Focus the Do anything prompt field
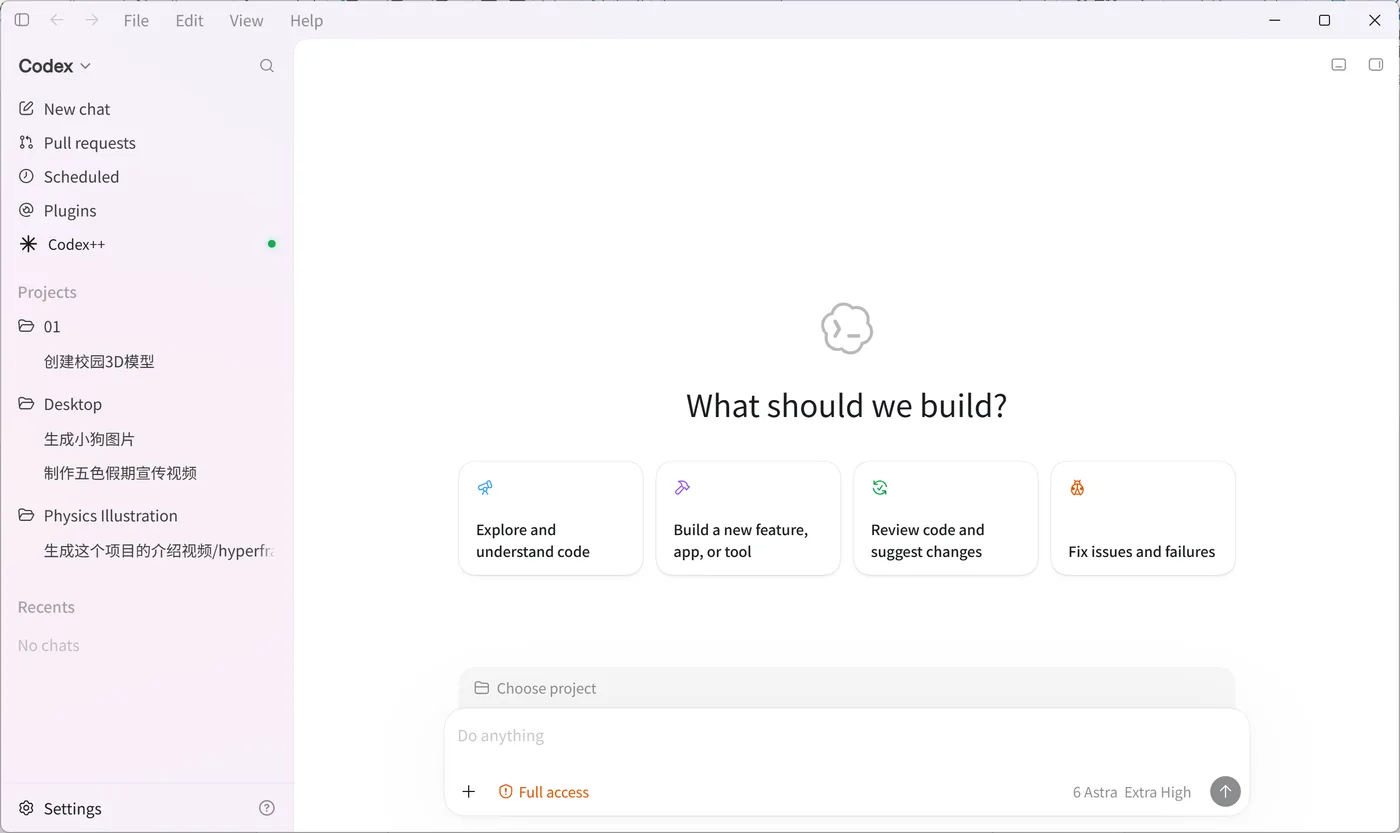The height and width of the screenshot is (833, 1400). pos(847,736)
